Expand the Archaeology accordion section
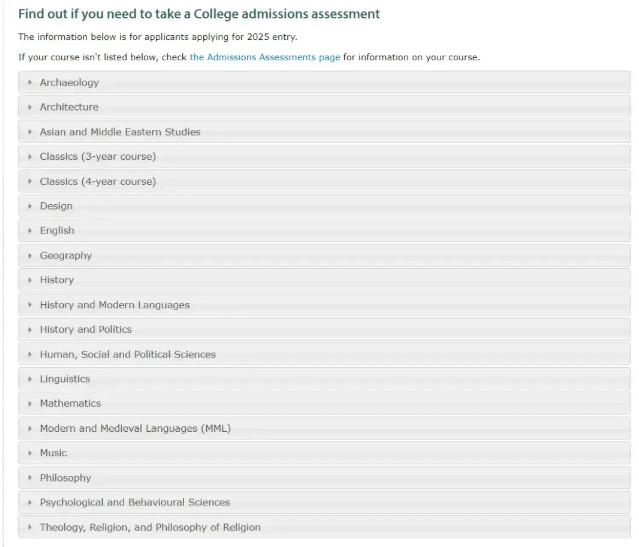This screenshot has height=547, width=639. pyautogui.click(x=324, y=82)
